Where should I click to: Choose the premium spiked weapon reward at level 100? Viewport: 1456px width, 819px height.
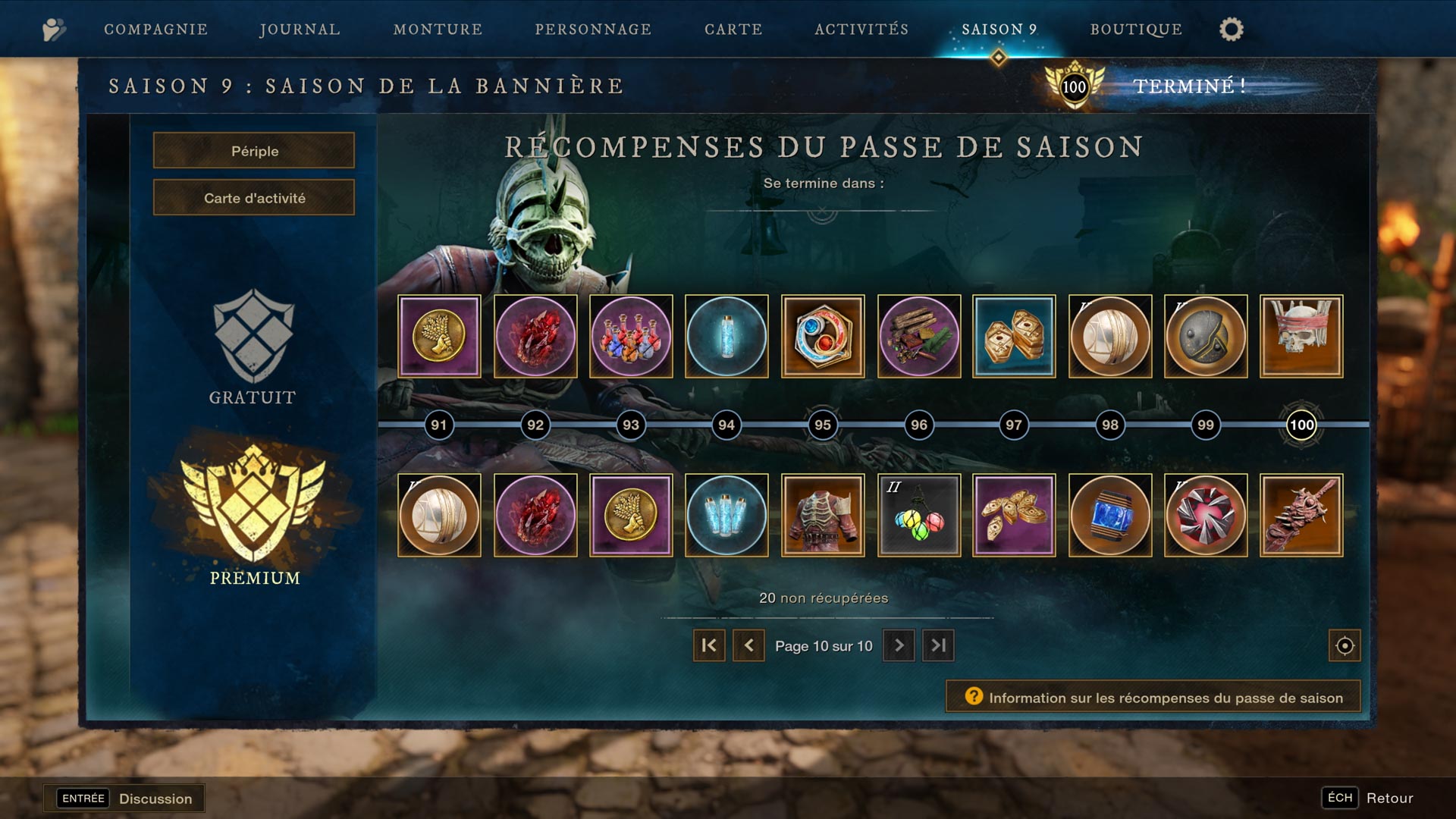click(1301, 516)
